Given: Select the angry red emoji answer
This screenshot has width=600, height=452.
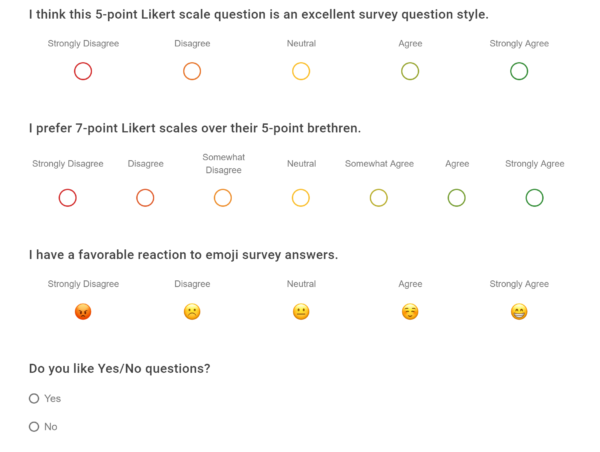Looking at the screenshot, I should click(83, 312).
